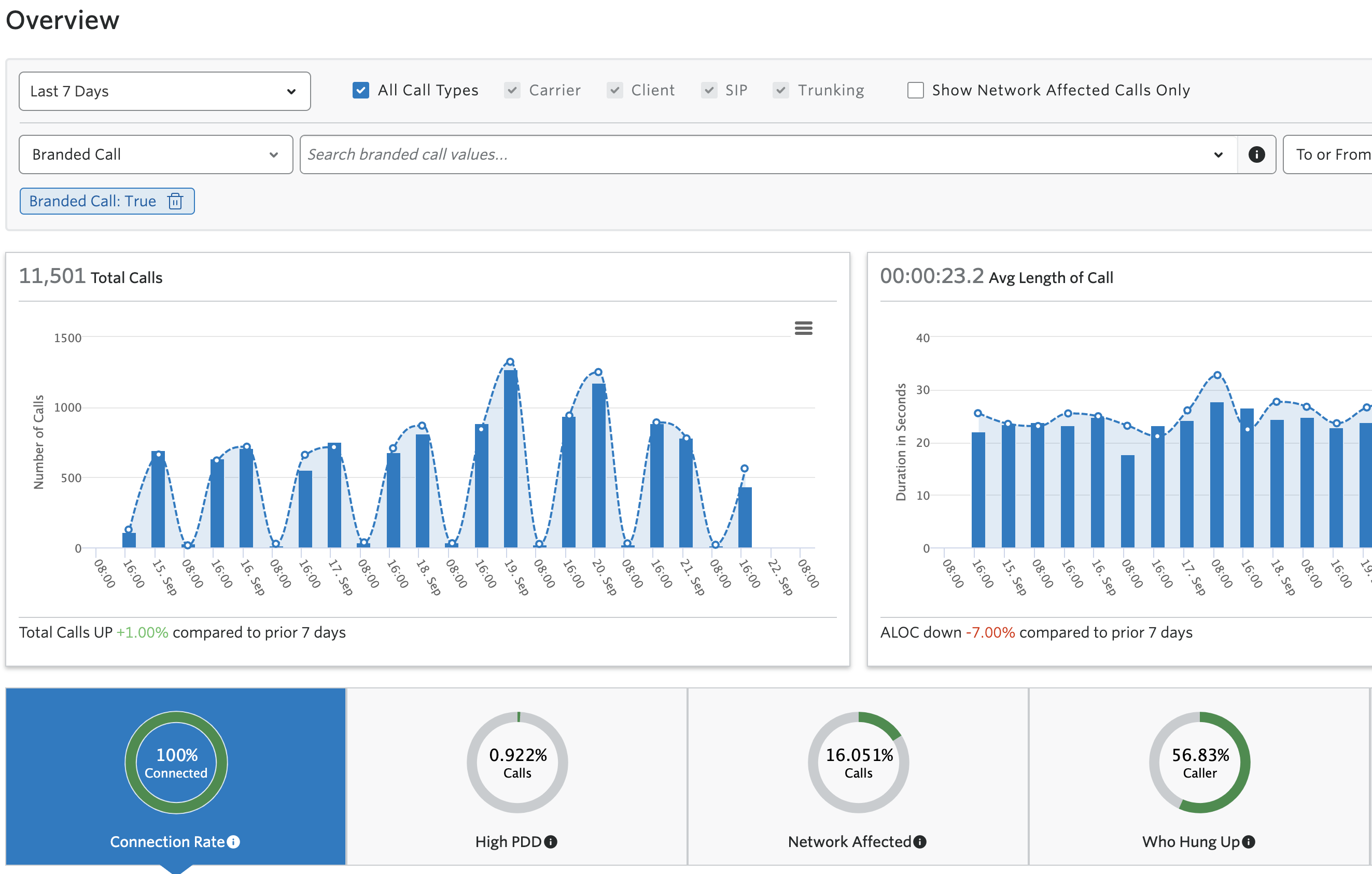
Task: Click the 16.051% Calls donut gauge
Action: pos(859,763)
